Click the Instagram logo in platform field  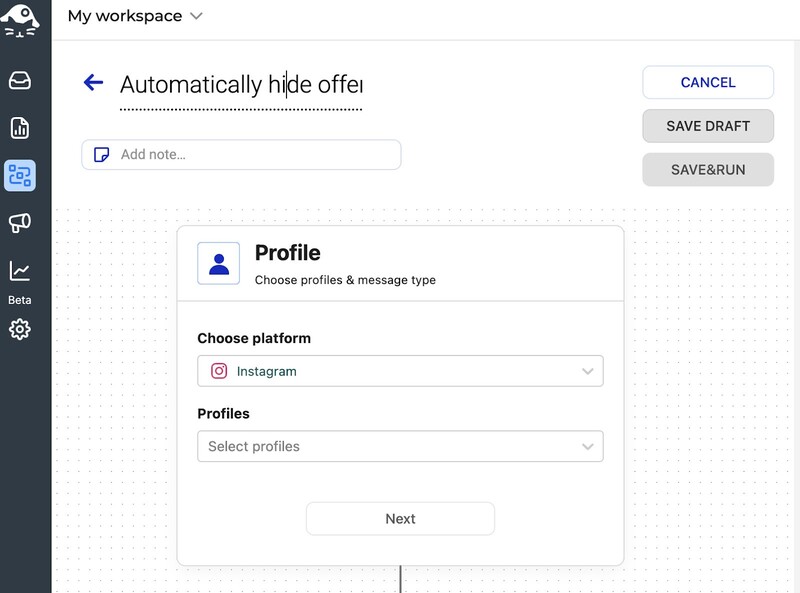click(x=219, y=370)
